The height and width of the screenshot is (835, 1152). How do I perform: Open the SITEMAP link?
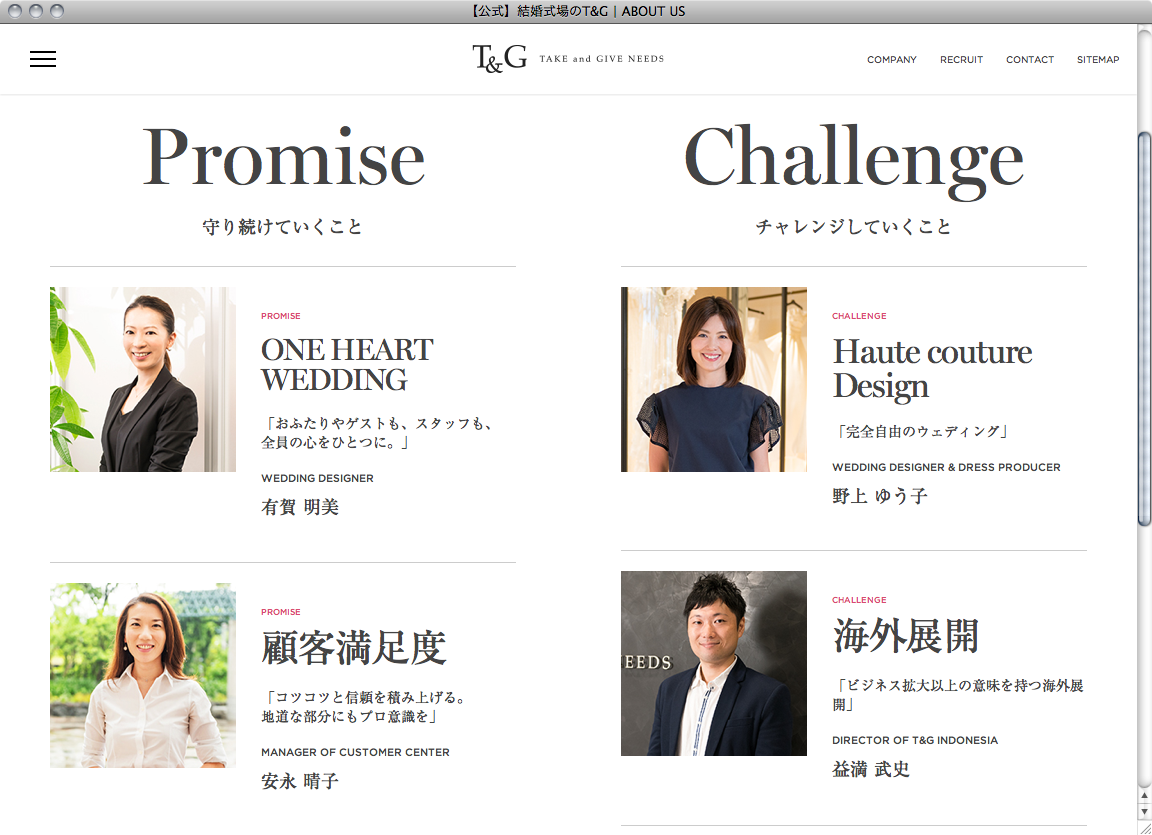click(1098, 59)
